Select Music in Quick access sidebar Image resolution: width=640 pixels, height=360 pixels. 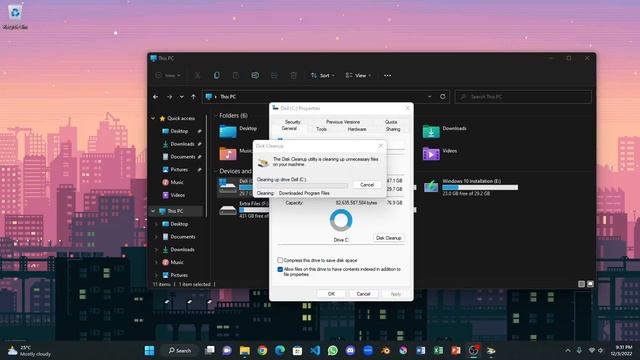(x=177, y=182)
